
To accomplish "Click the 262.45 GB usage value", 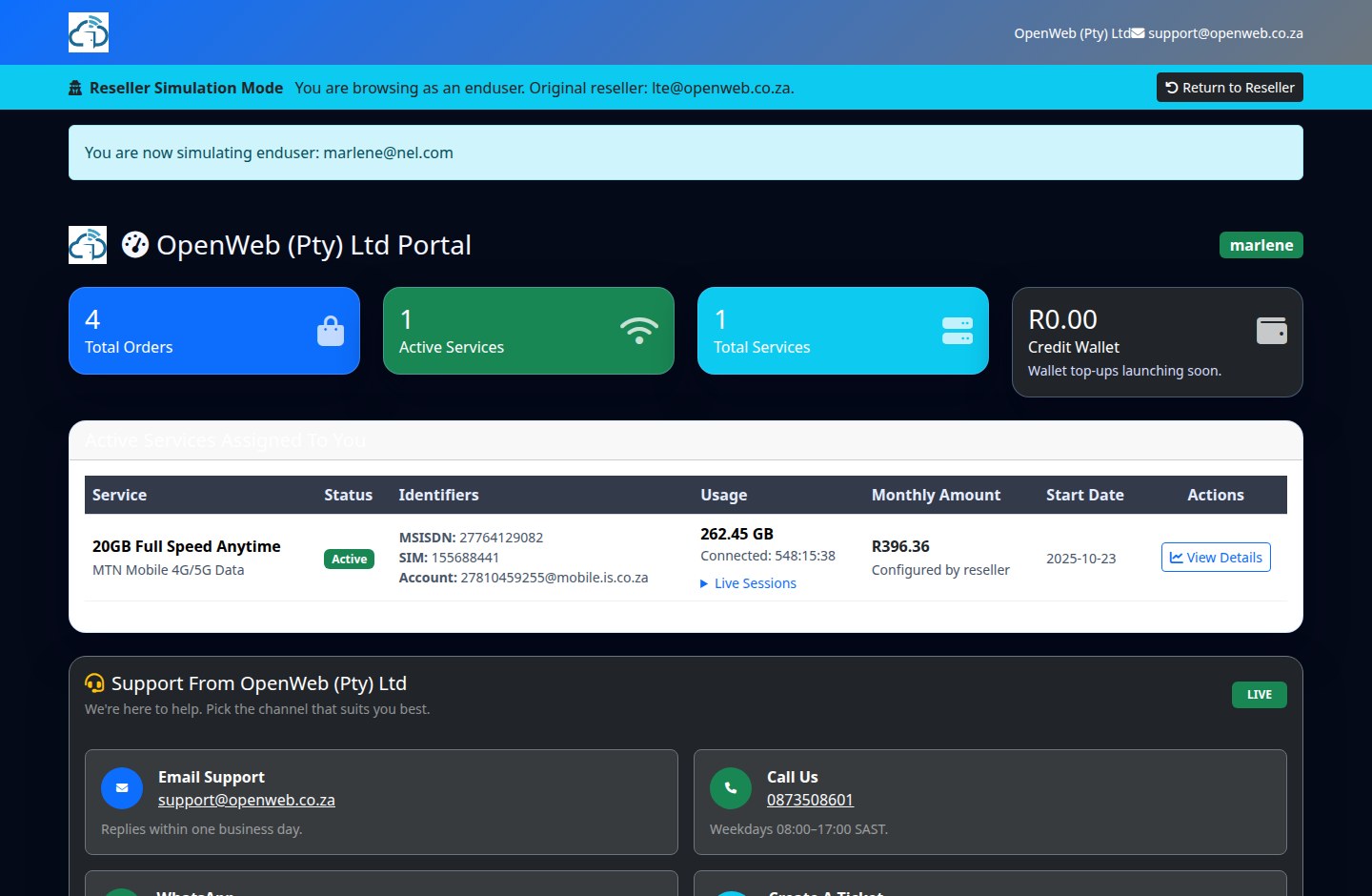I will point(736,534).
